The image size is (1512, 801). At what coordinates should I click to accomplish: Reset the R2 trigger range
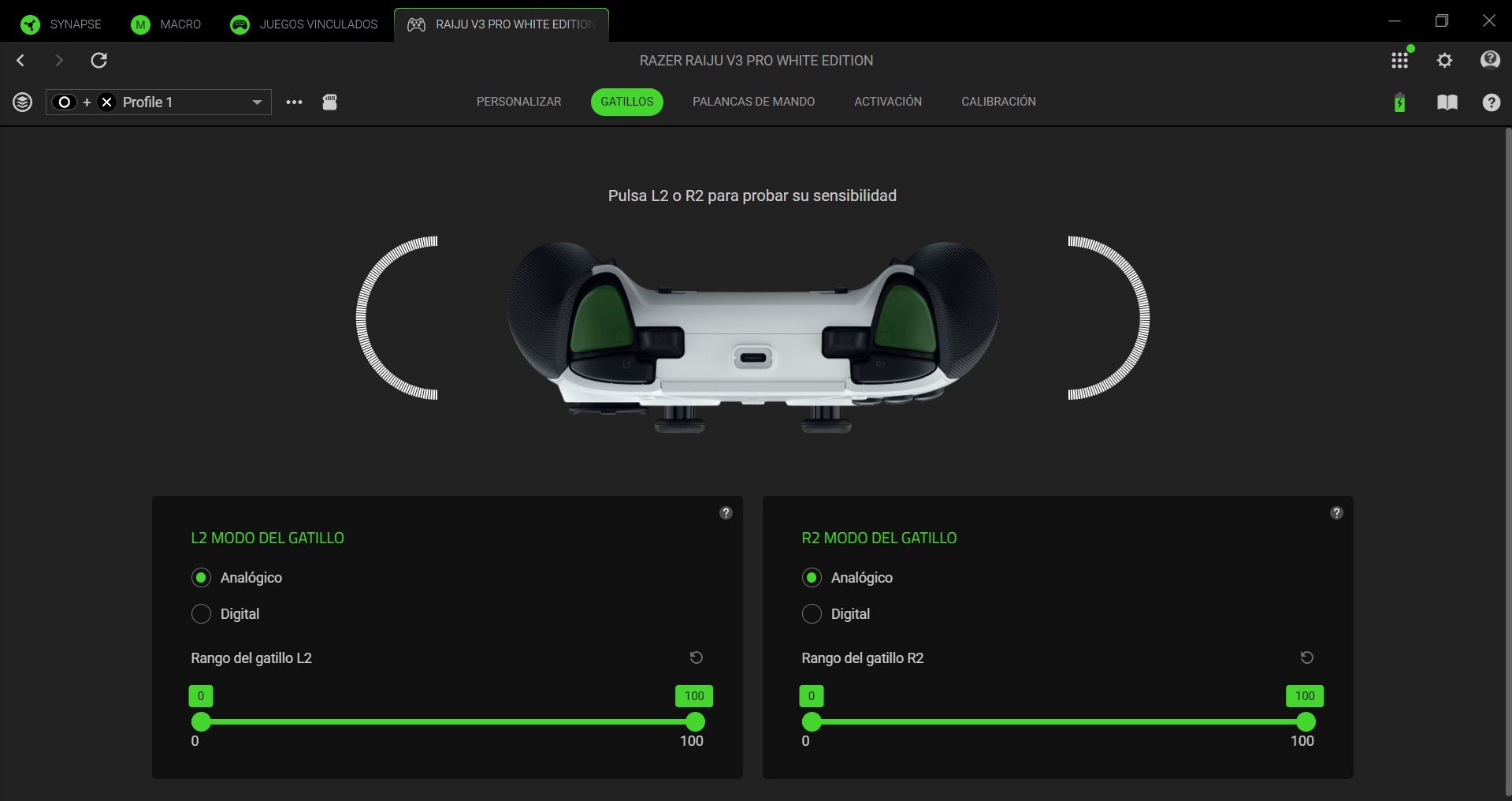click(1306, 658)
